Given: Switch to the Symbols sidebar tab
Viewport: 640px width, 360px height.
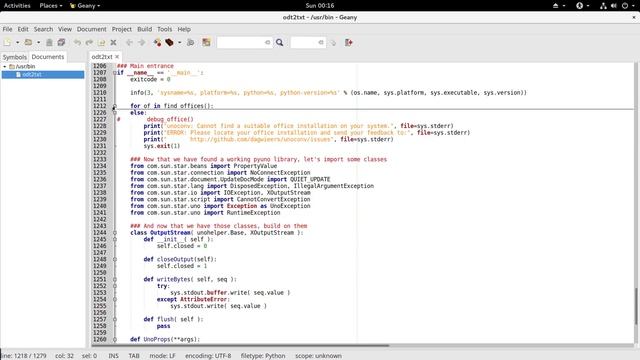Looking at the screenshot, I should (x=15, y=57).
